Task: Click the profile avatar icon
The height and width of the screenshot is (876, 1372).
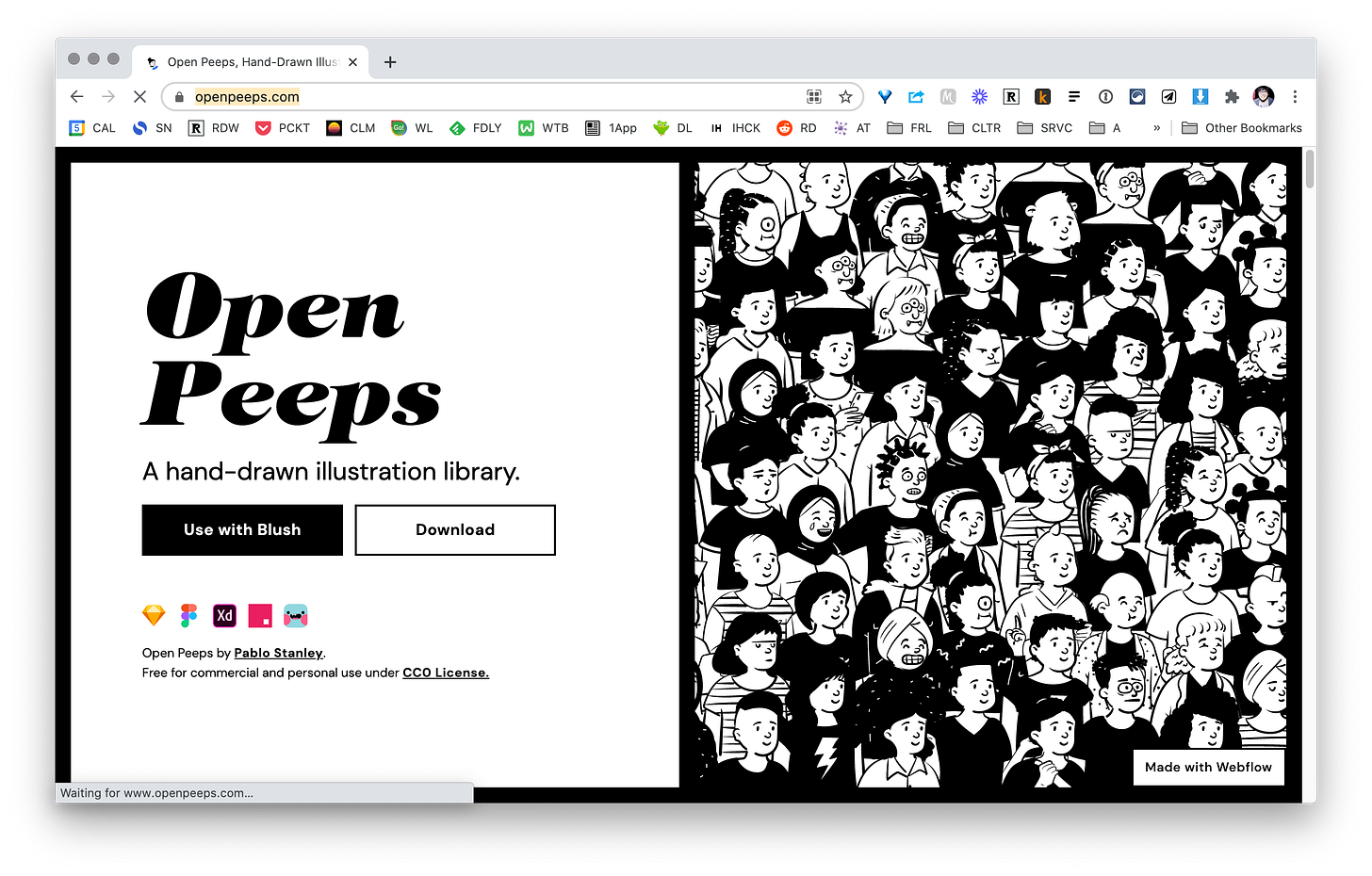Action: [x=1264, y=96]
